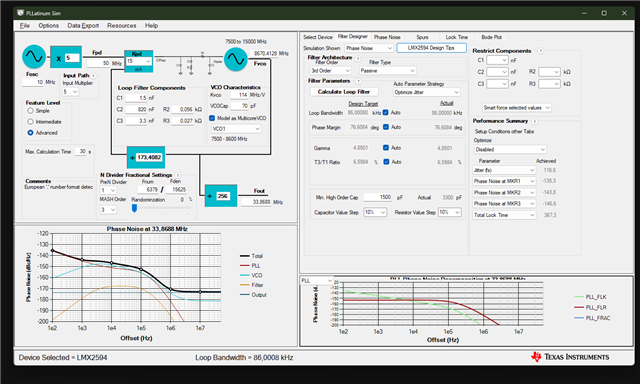Toggle Loop Bandwidth Auto checkbox
The image size is (640, 384).
385,113
